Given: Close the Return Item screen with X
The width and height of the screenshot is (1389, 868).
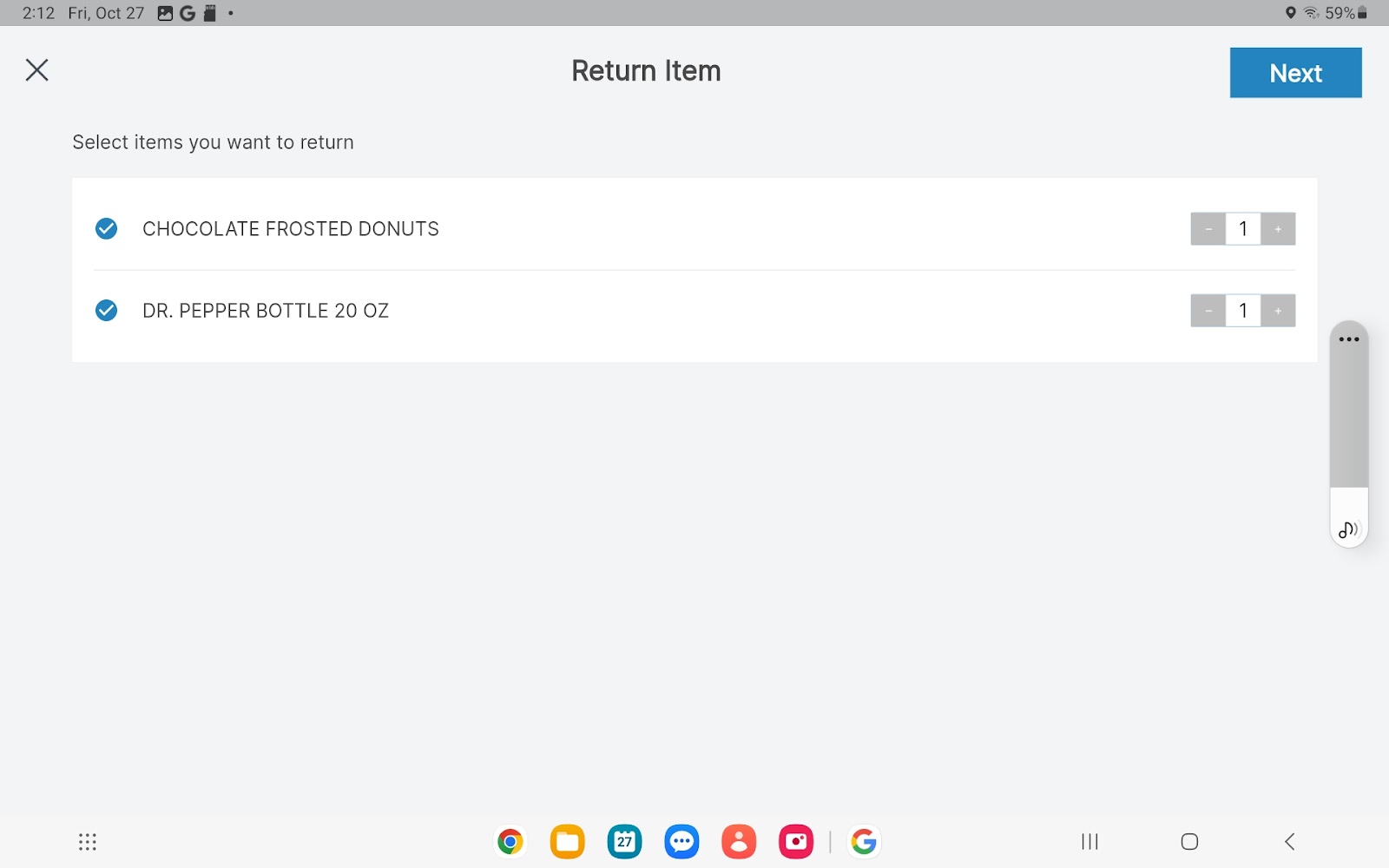Looking at the screenshot, I should coord(36,70).
